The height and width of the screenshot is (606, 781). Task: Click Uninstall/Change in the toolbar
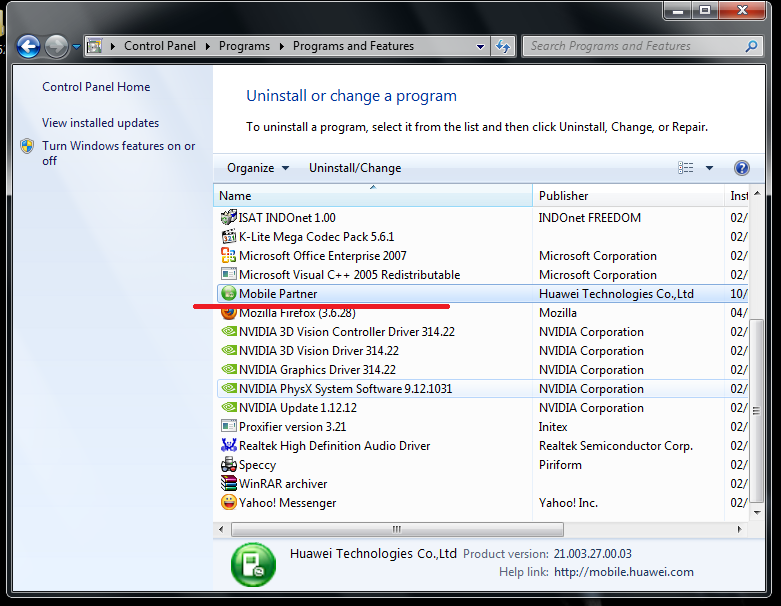click(x=355, y=168)
